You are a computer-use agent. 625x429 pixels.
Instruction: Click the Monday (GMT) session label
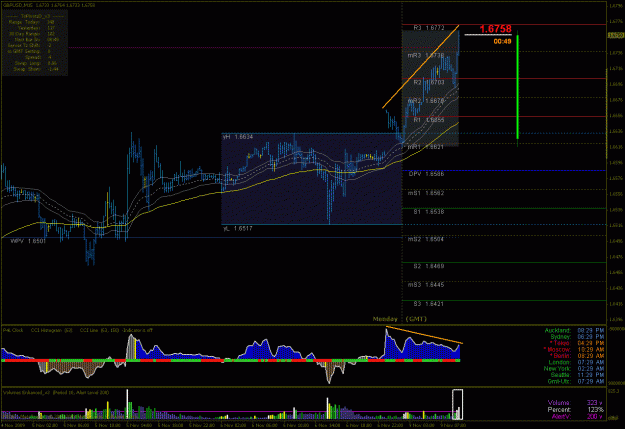coord(400,319)
